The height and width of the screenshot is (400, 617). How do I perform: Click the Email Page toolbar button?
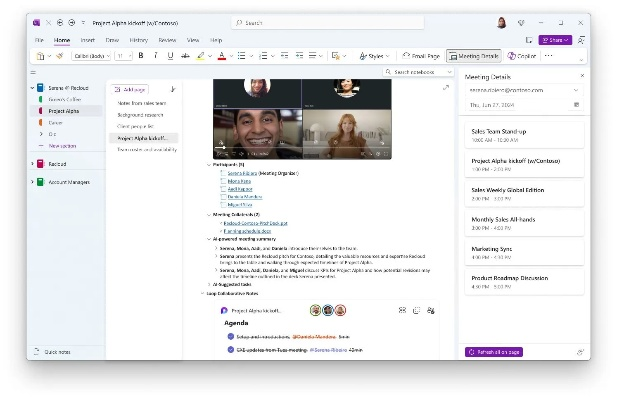coord(421,56)
